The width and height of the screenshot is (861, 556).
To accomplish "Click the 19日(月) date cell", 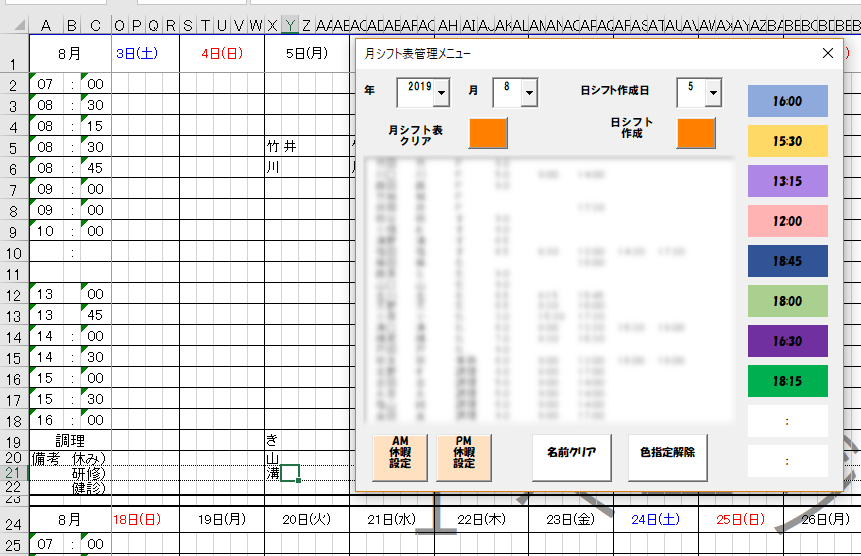I will point(222,519).
